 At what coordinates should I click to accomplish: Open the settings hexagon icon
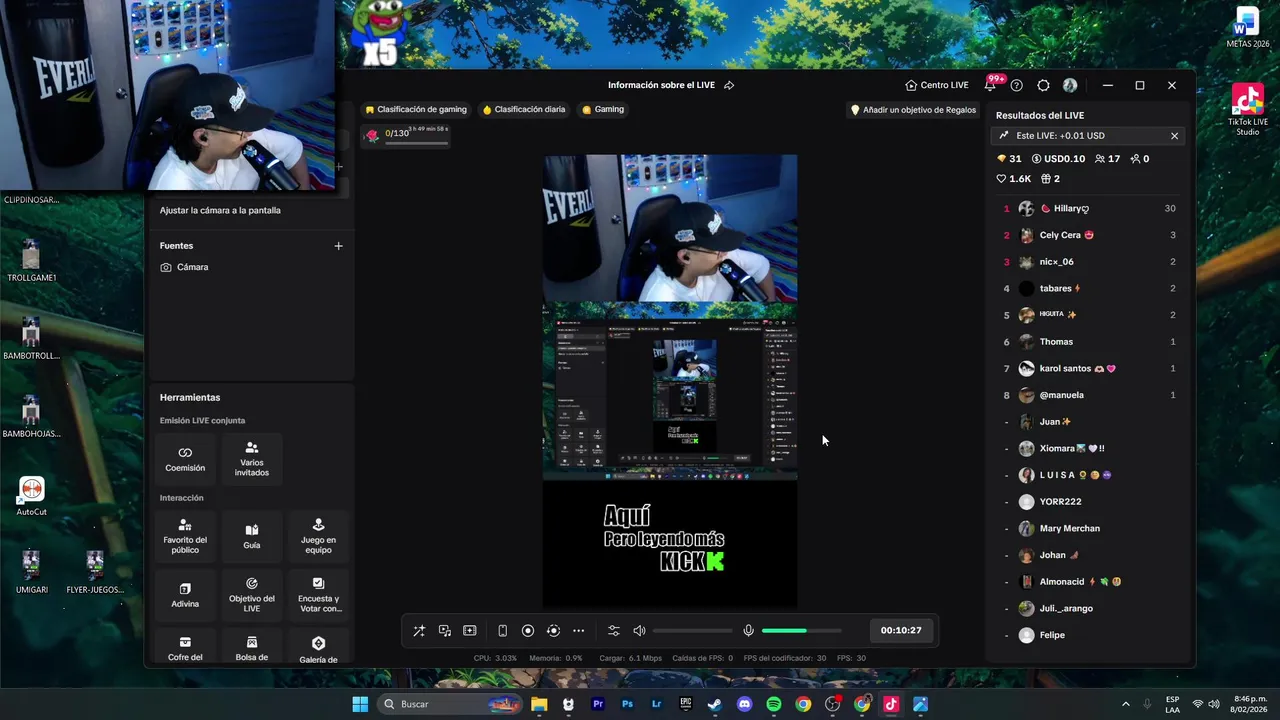pos(1043,86)
